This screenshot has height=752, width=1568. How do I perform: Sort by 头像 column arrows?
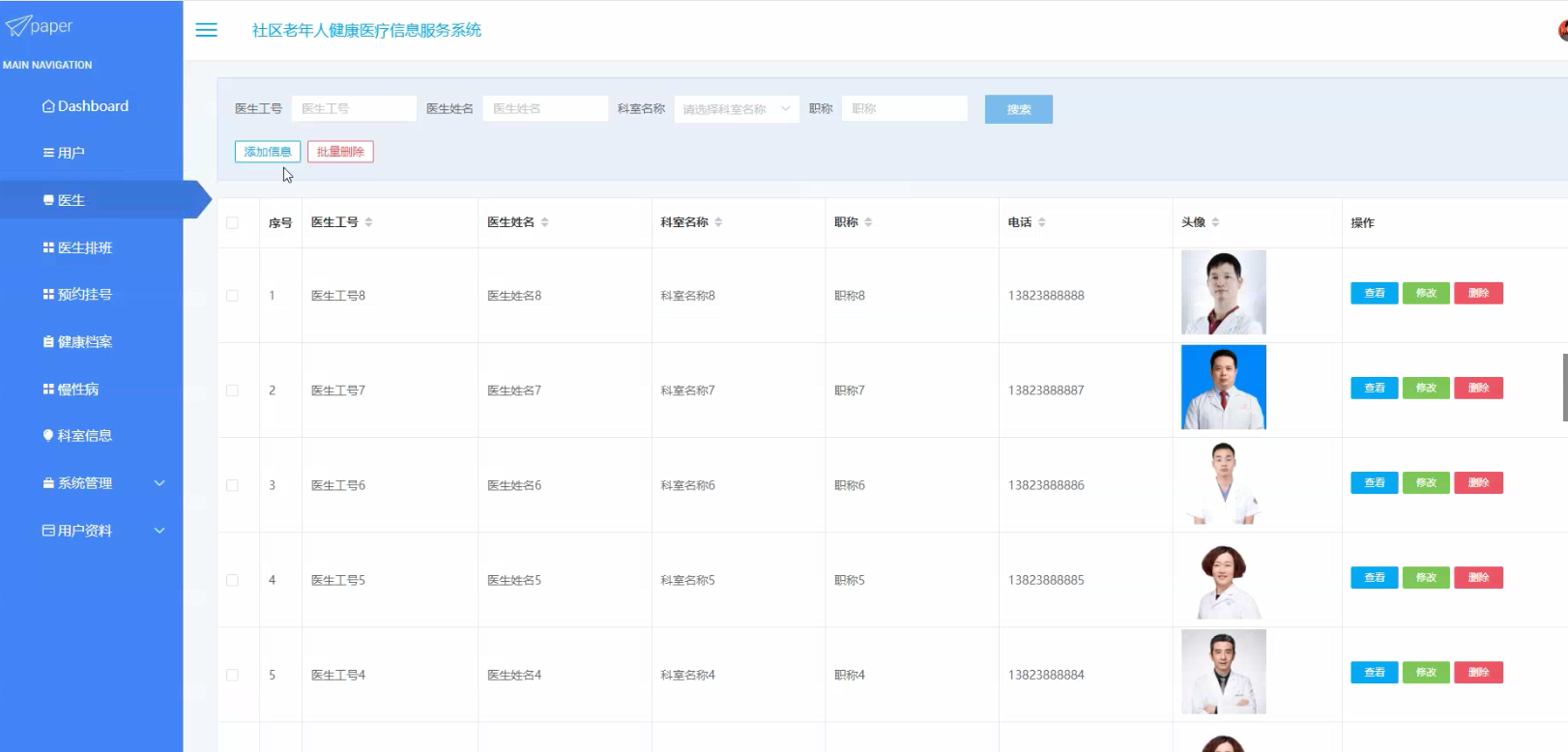1215,222
